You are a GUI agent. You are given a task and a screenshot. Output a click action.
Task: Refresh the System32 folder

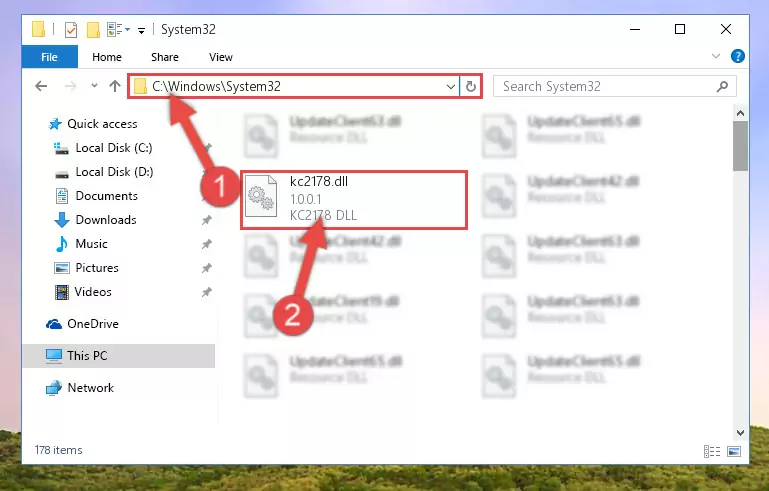click(x=470, y=87)
